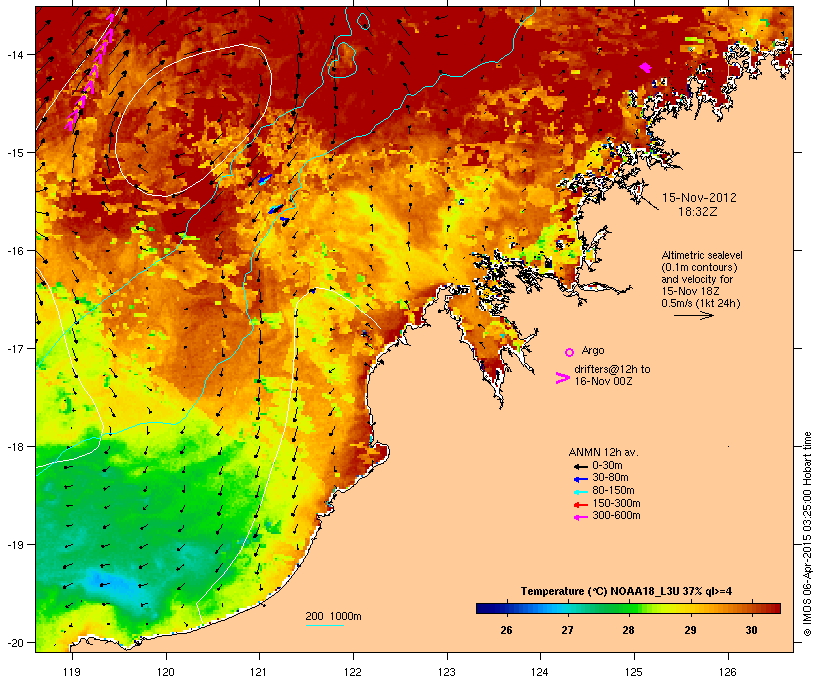Click the black 0-30m legend arrow

click(x=580, y=467)
